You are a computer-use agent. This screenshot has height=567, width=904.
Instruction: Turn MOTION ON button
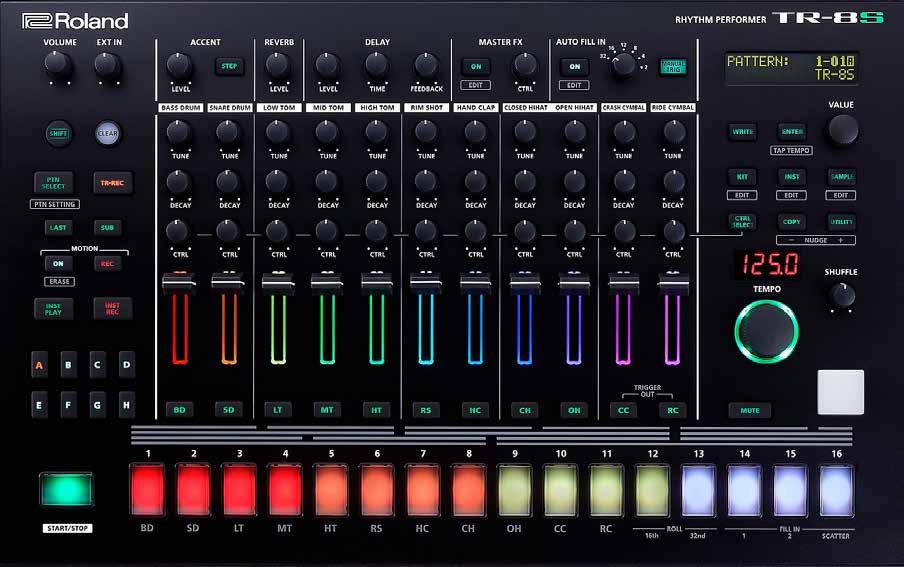[58, 264]
